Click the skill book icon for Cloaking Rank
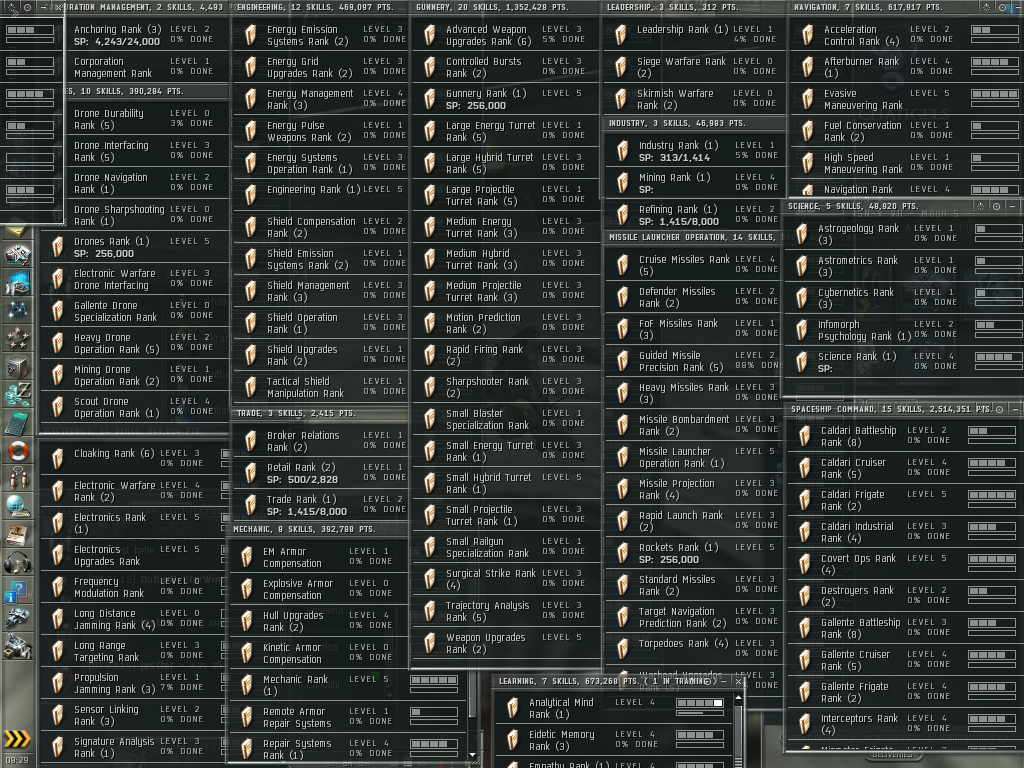Viewport: 1024px width, 768px height. coord(57,458)
